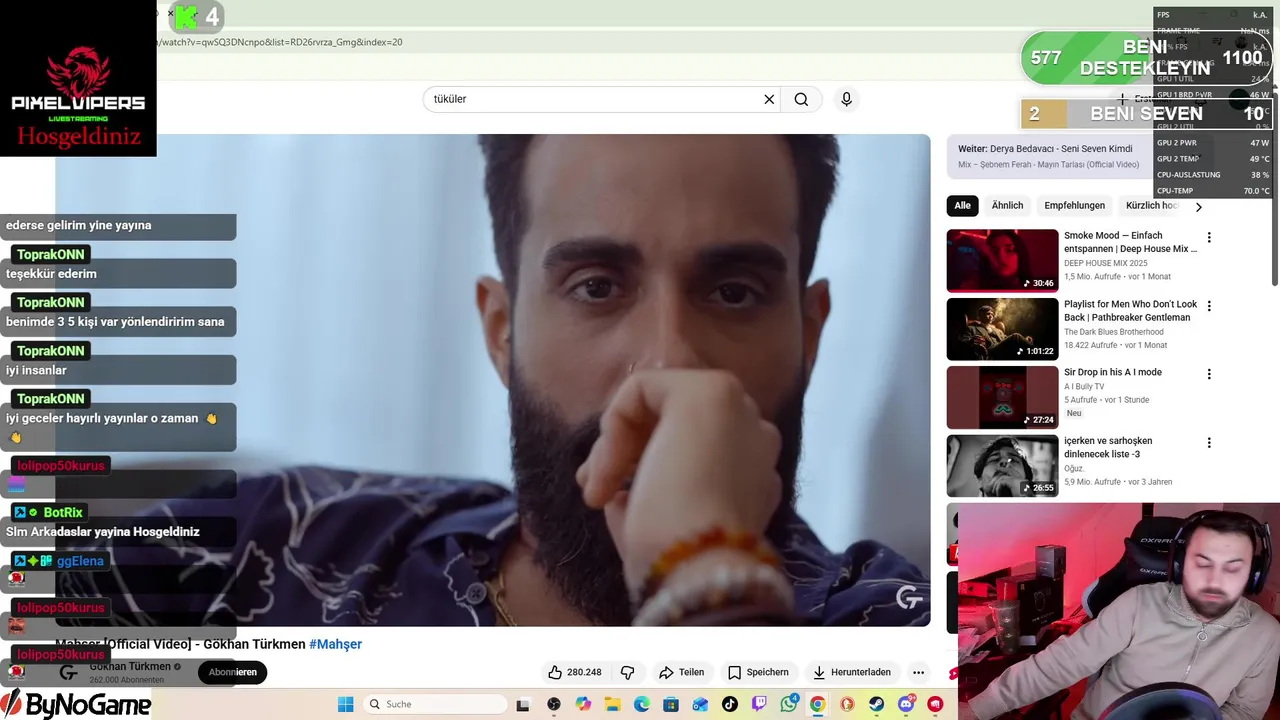Open the Gökhan Türkmen channel name
Image resolution: width=1280 pixels, height=720 pixels.
click(130, 666)
